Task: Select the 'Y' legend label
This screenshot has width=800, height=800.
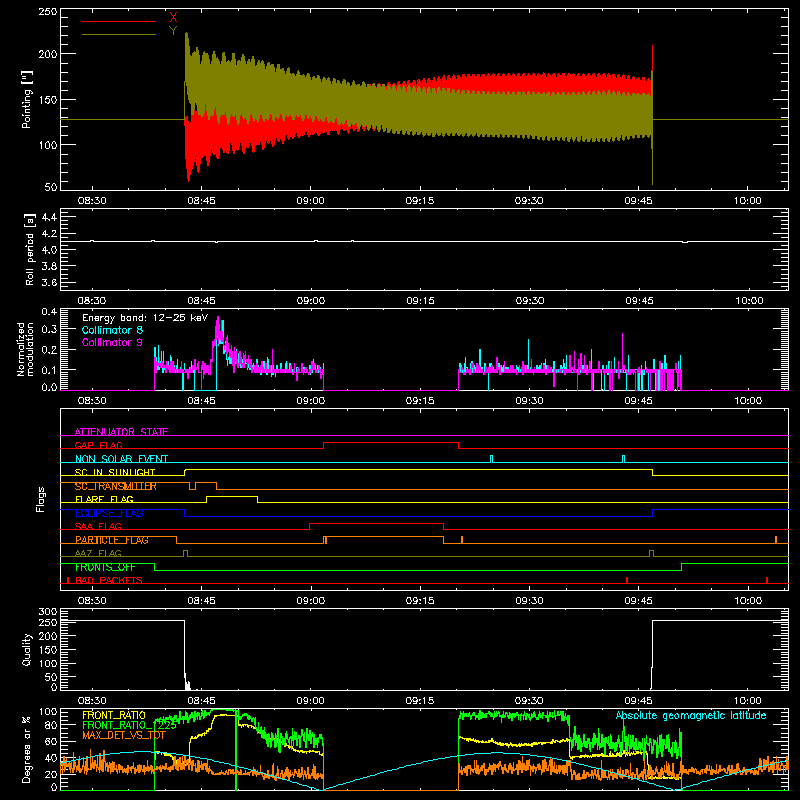Action: click(x=173, y=31)
